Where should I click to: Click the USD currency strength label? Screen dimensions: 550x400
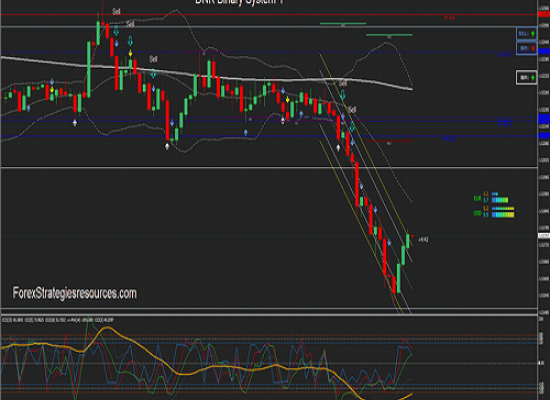477,213
